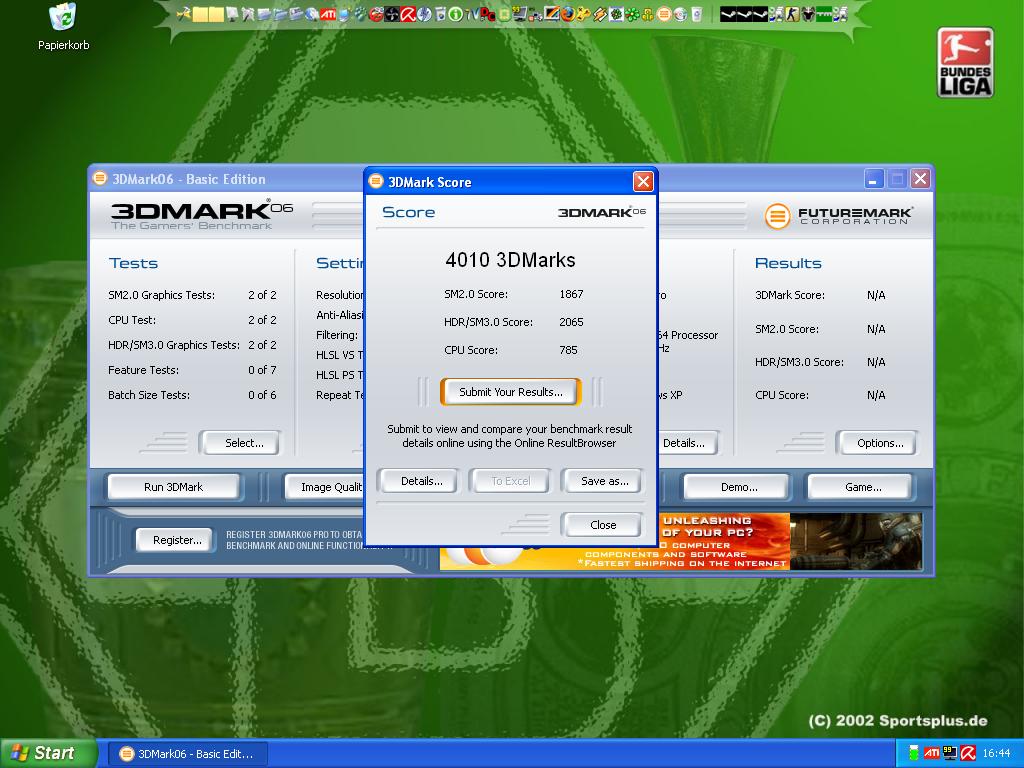
Task: Click Save as in Score dialog
Action: [605, 481]
